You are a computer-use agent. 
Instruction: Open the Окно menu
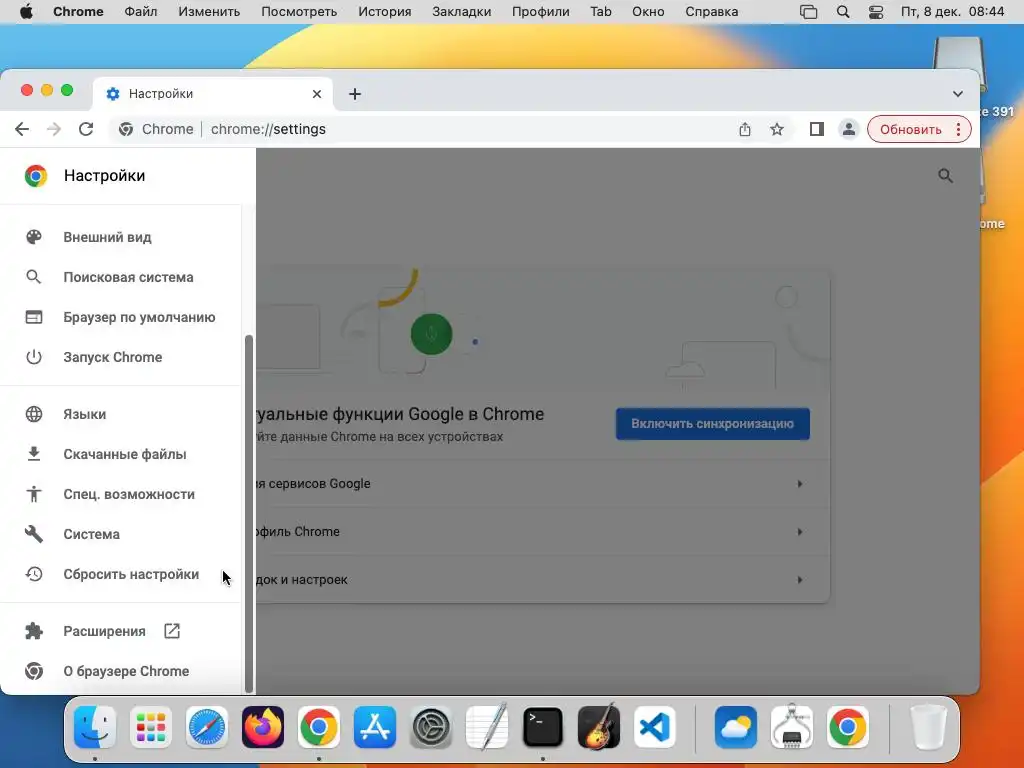[648, 12]
